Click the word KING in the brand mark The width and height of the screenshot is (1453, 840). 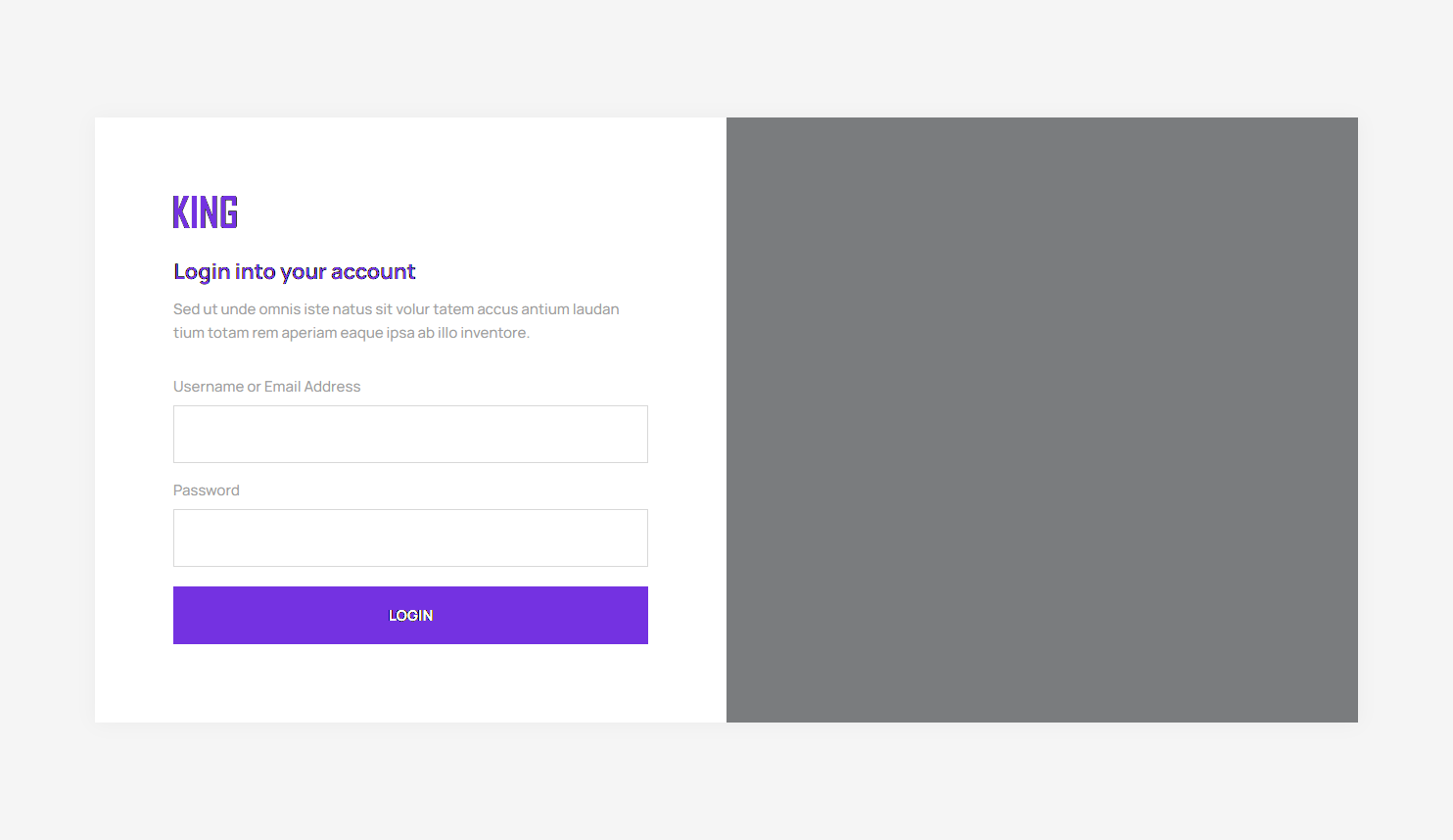pyautogui.click(x=205, y=211)
